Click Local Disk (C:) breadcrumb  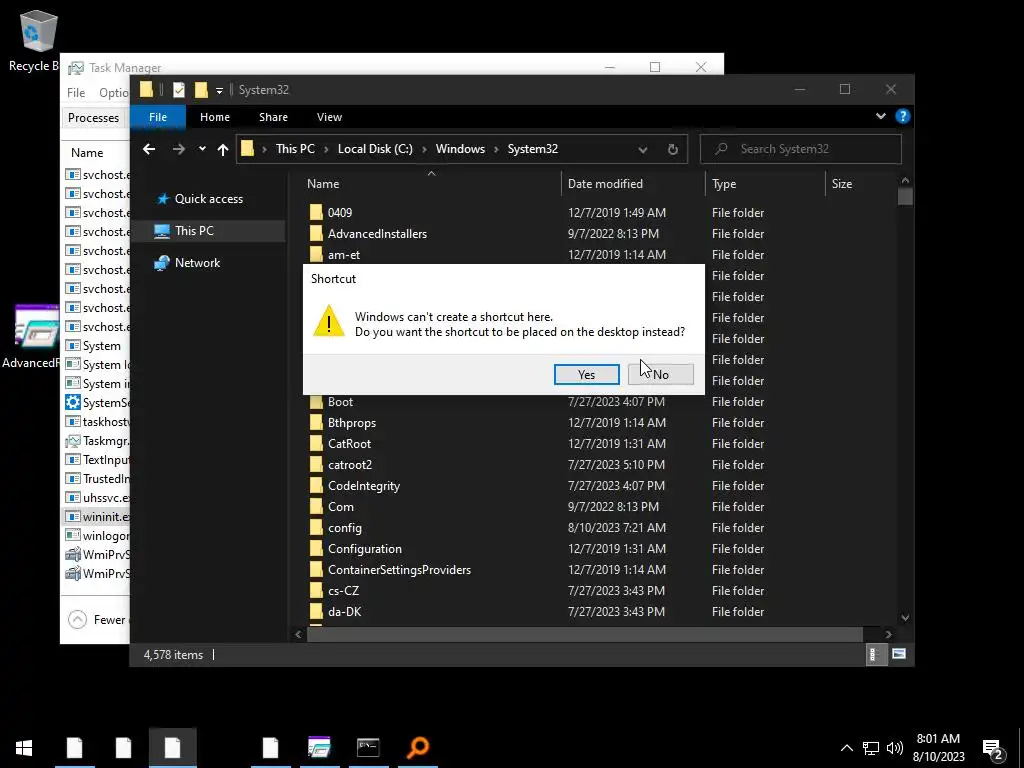[x=375, y=149]
